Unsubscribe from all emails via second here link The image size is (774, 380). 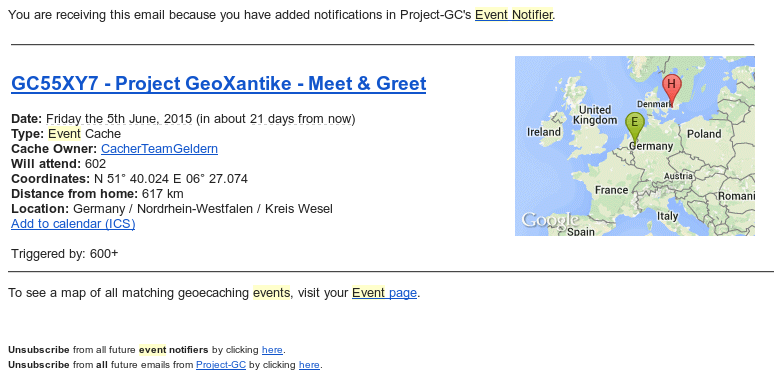tap(309, 365)
